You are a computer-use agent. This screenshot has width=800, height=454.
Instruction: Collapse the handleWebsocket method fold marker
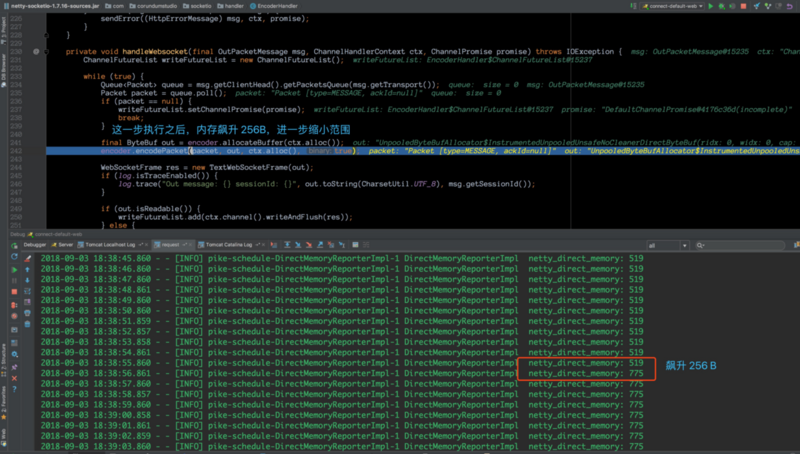[46, 52]
